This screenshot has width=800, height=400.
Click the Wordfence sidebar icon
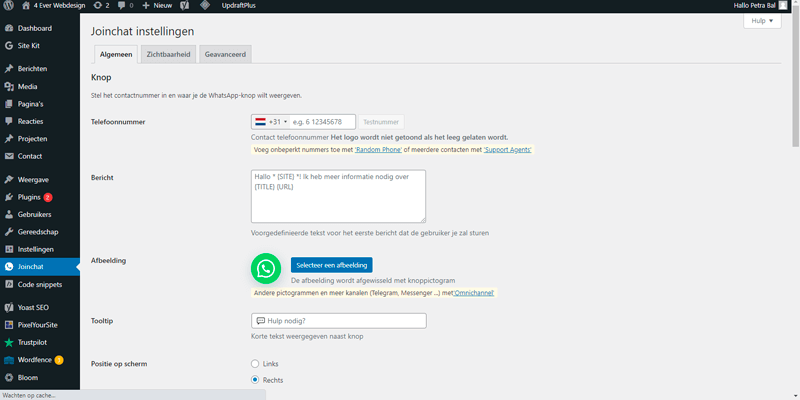(x=9, y=360)
